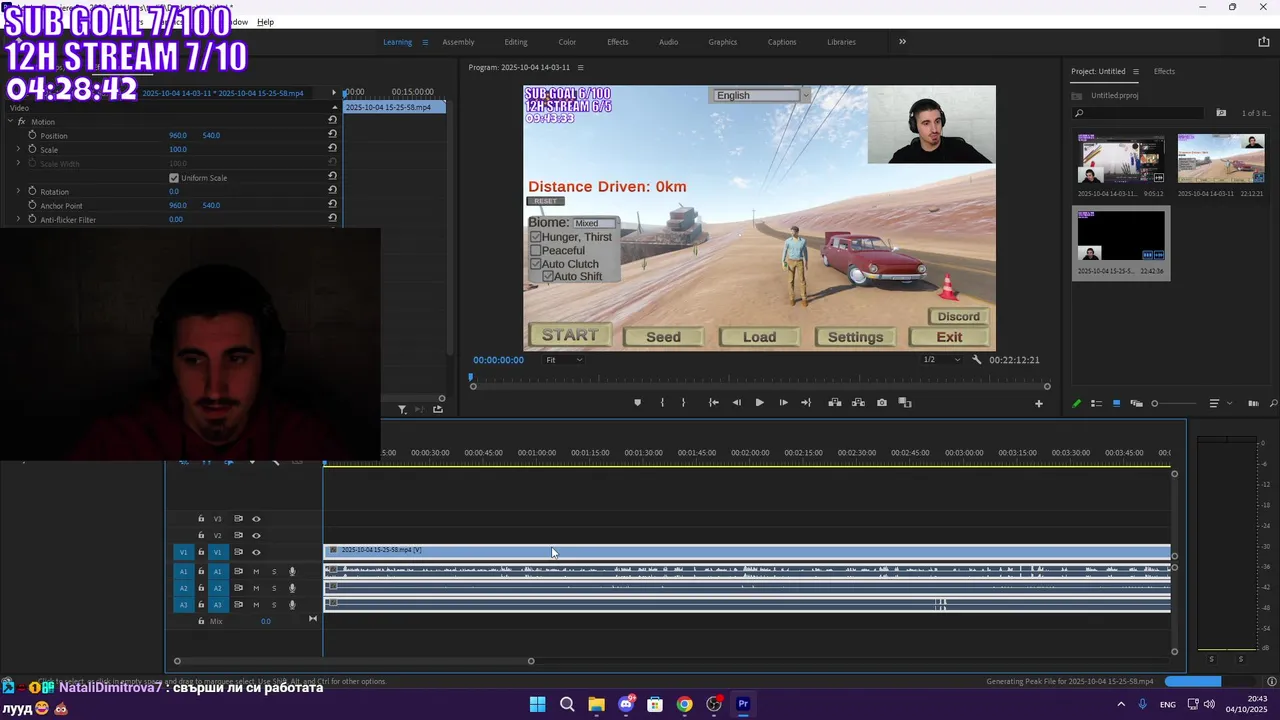Open Automate to Sequence icon
Viewport: 1280px width, 720px height.
tap(1253, 404)
